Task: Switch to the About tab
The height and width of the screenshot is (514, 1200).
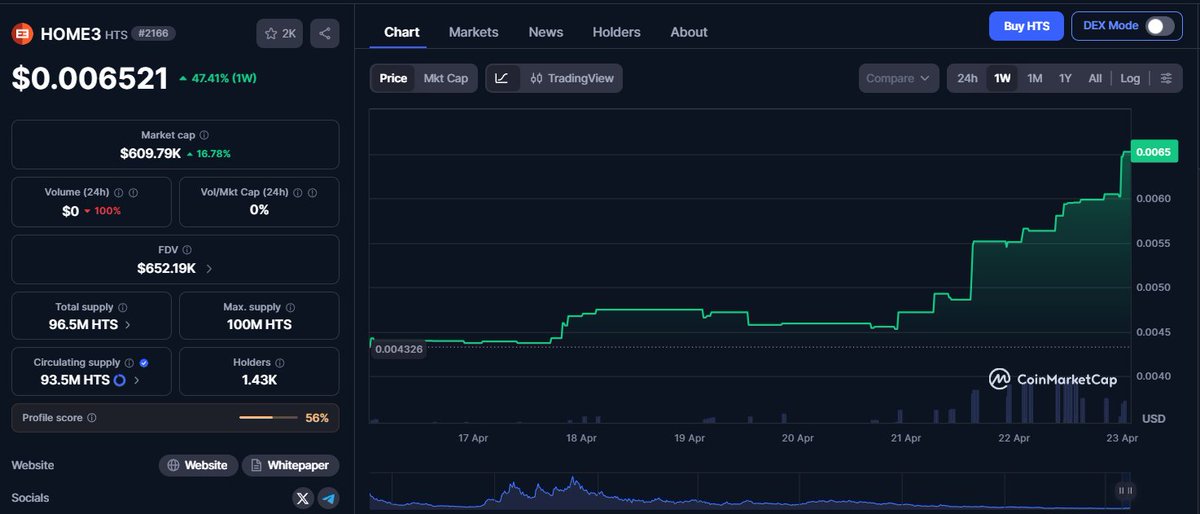Action: (689, 32)
